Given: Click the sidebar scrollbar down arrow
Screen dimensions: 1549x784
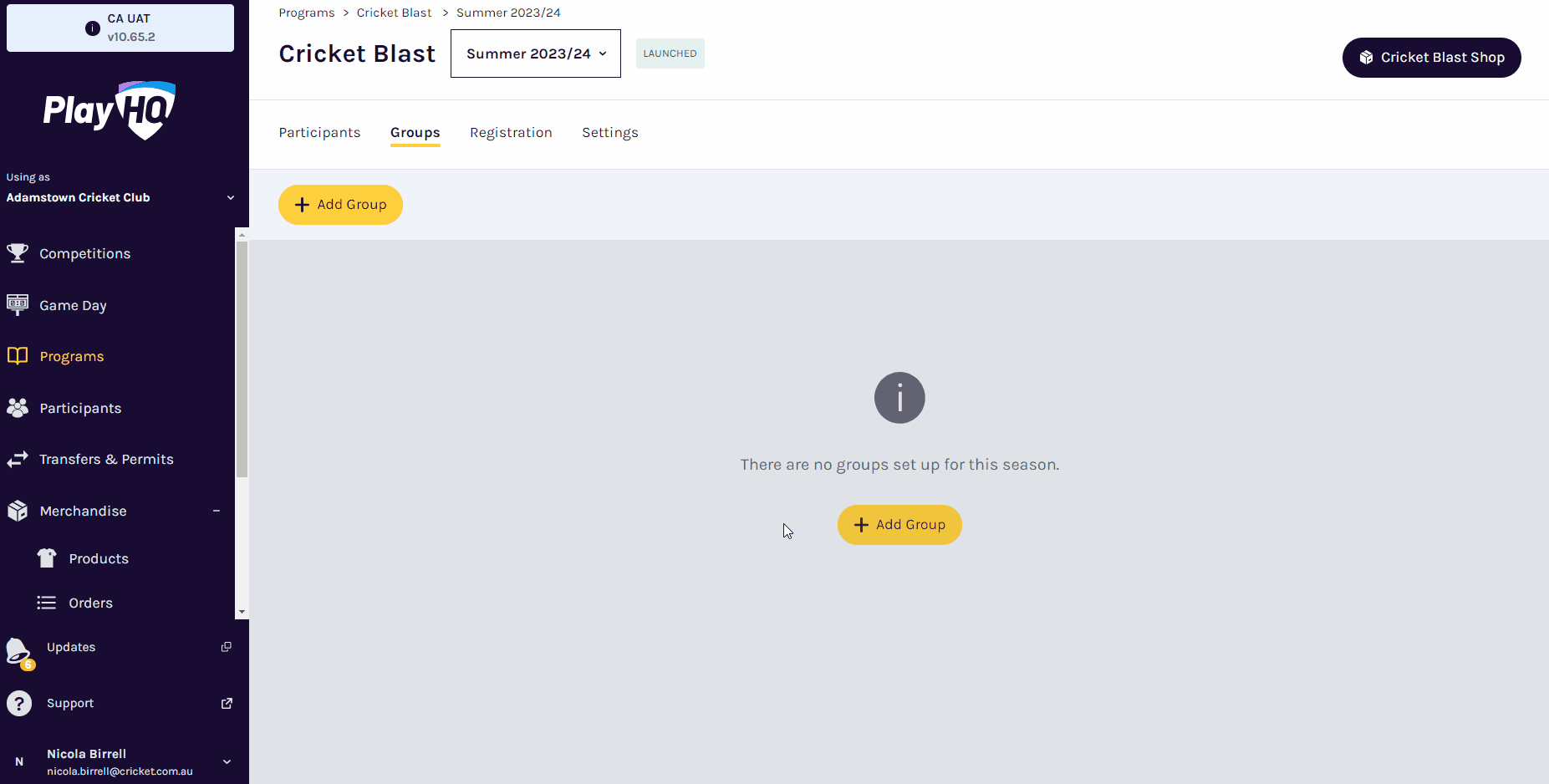Looking at the screenshot, I should pyautogui.click(x=242, y=612).
